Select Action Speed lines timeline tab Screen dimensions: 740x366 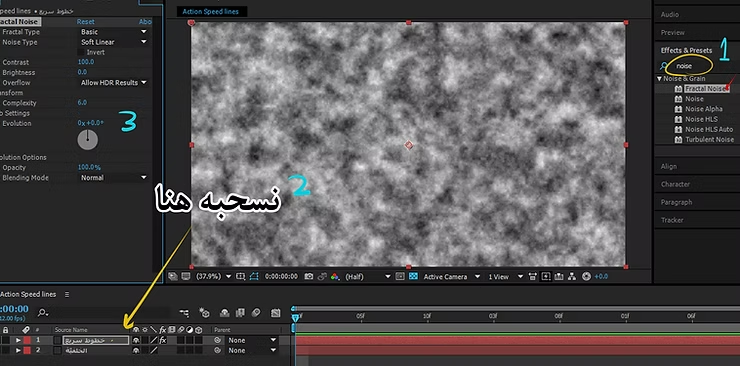point(28,294)
